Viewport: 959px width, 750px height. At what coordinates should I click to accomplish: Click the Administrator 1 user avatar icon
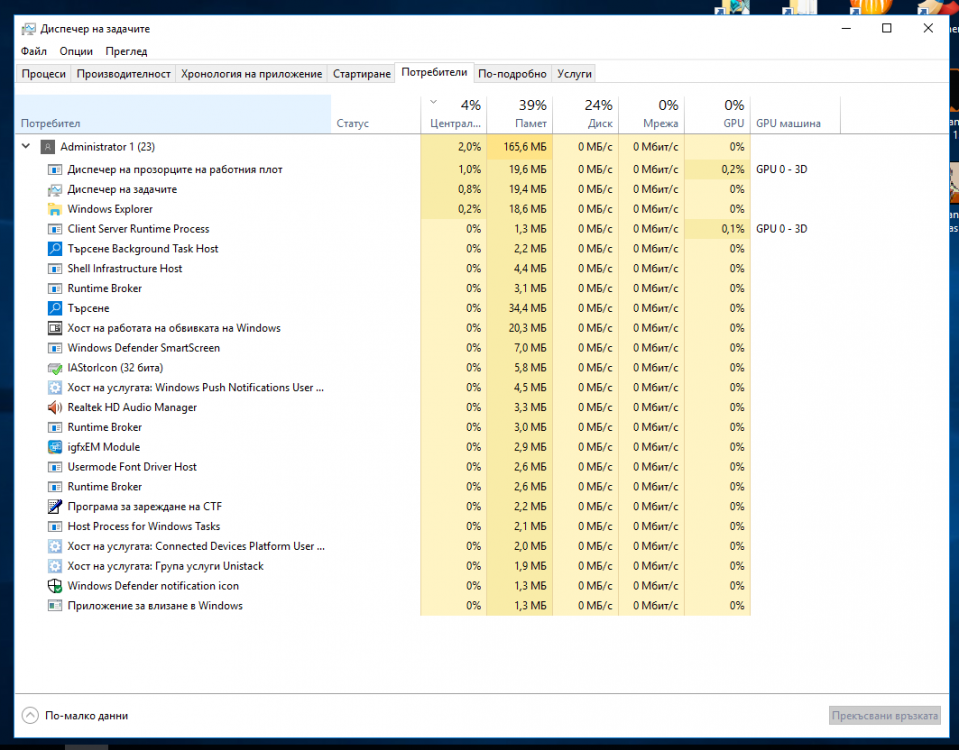click(x=47, y=147)
